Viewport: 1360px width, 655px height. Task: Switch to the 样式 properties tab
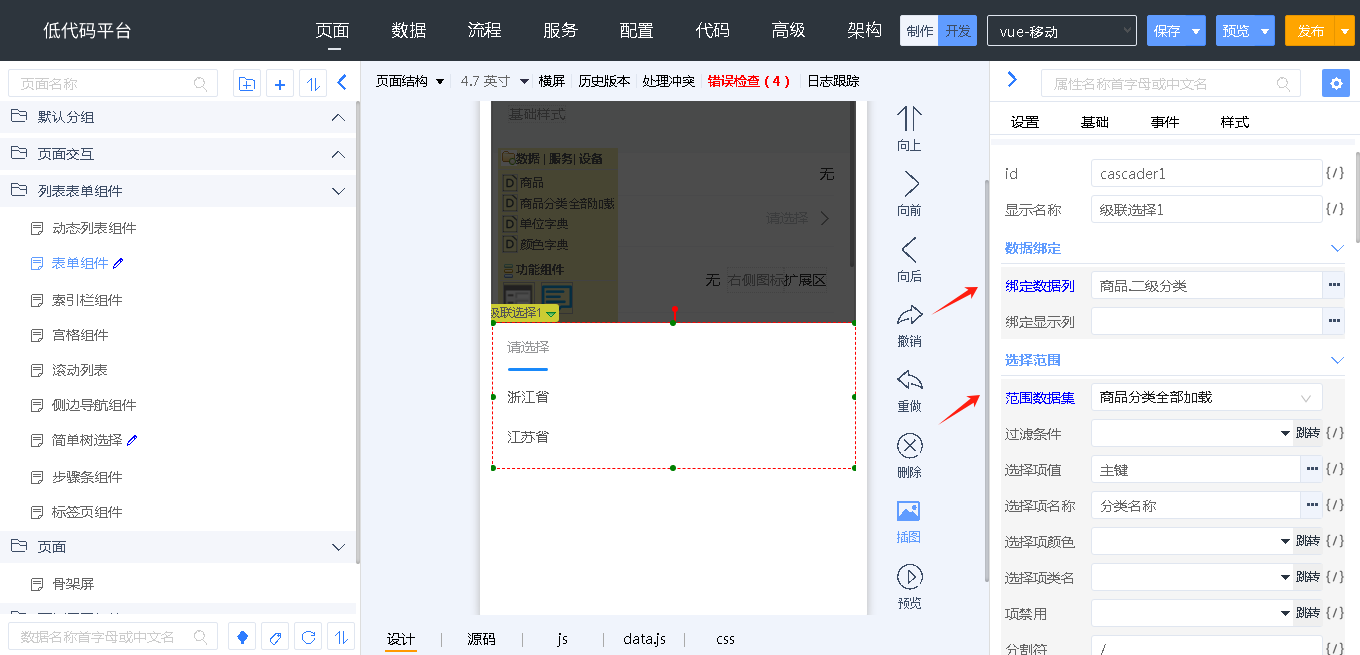click(1235, 122)
